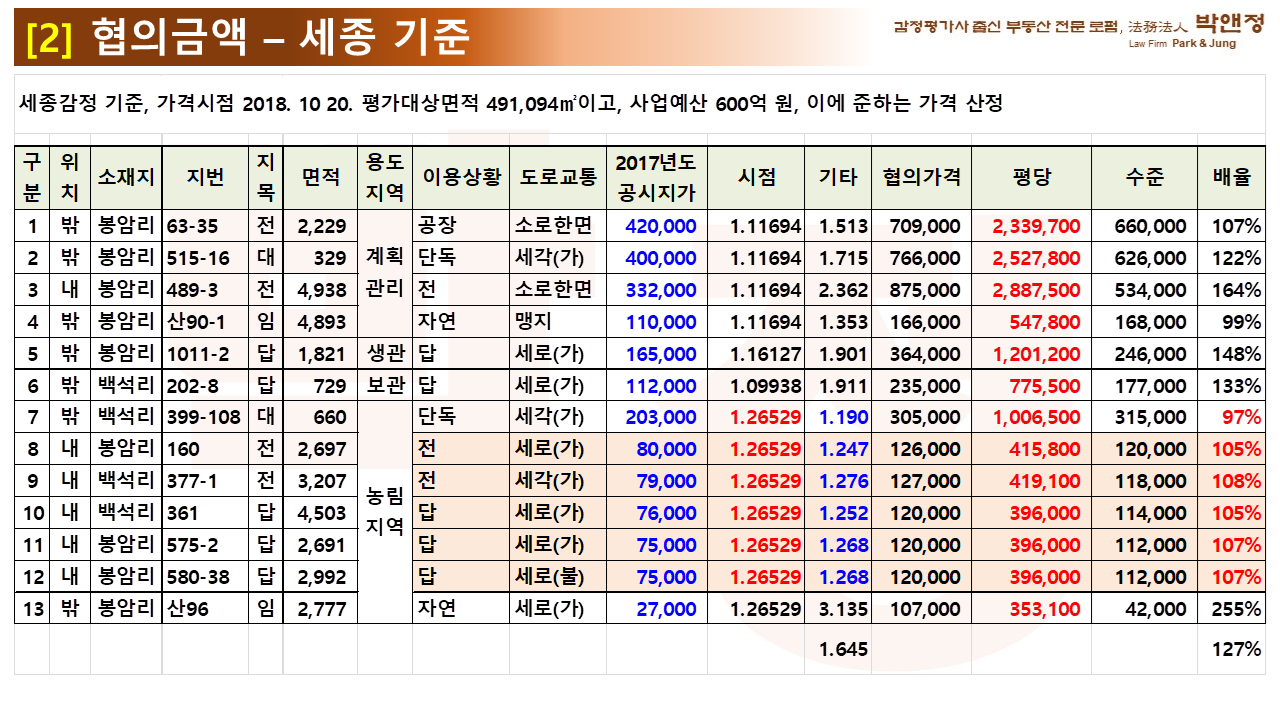
Task: Select the 127% average ratio in footer row
Action: coord(1238,649)
